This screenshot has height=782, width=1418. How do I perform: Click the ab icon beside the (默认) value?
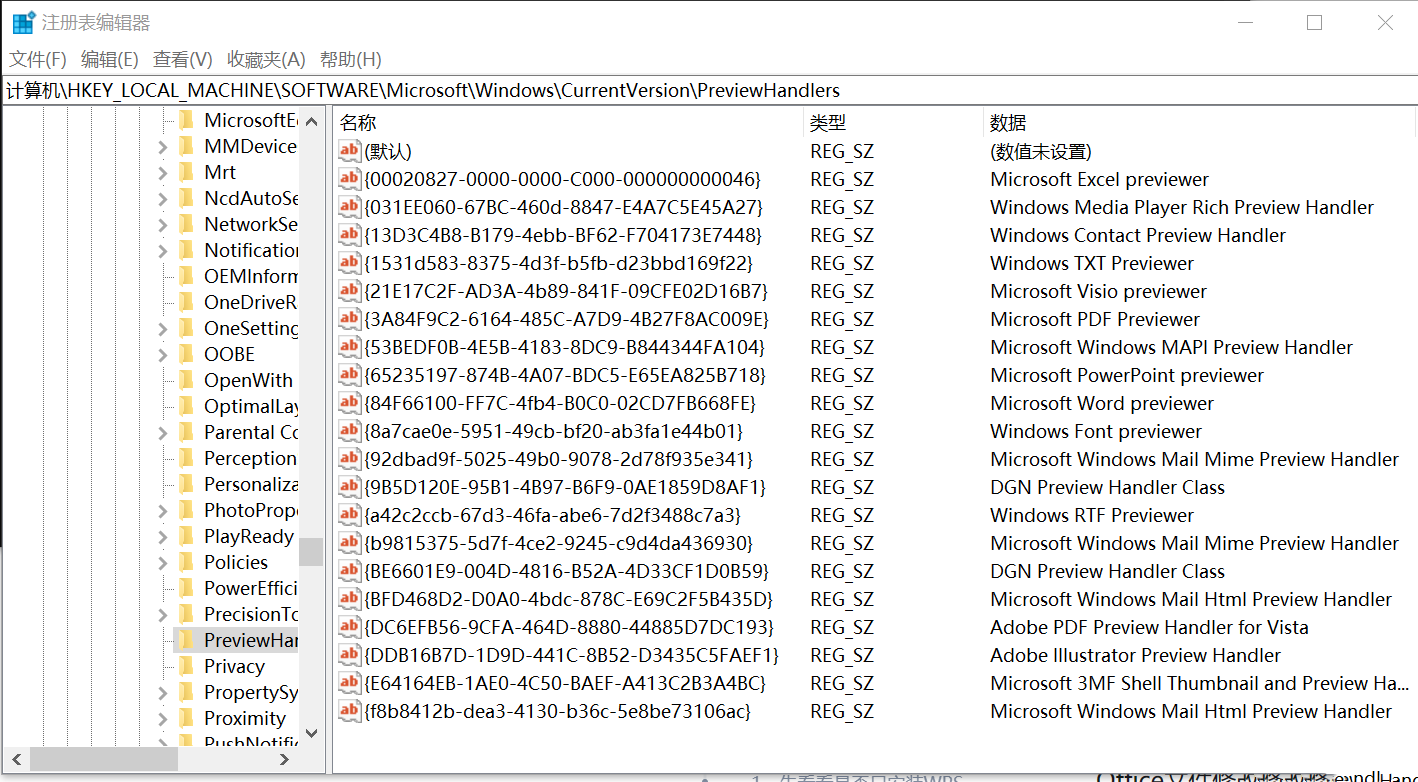tap(349, 151)
